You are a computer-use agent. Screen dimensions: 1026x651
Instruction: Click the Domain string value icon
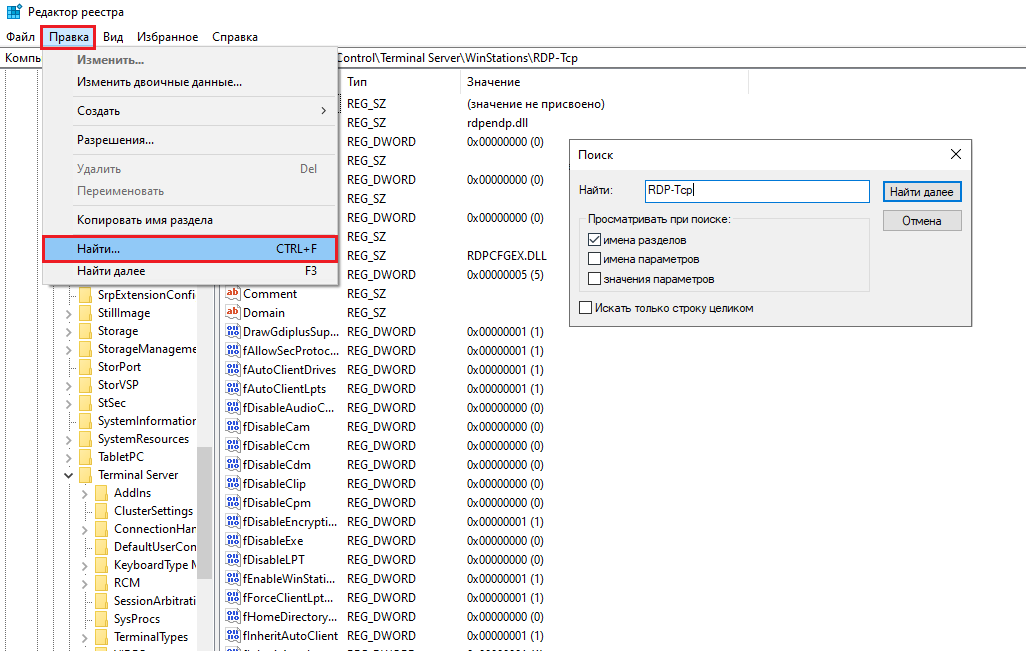(233, 313)
